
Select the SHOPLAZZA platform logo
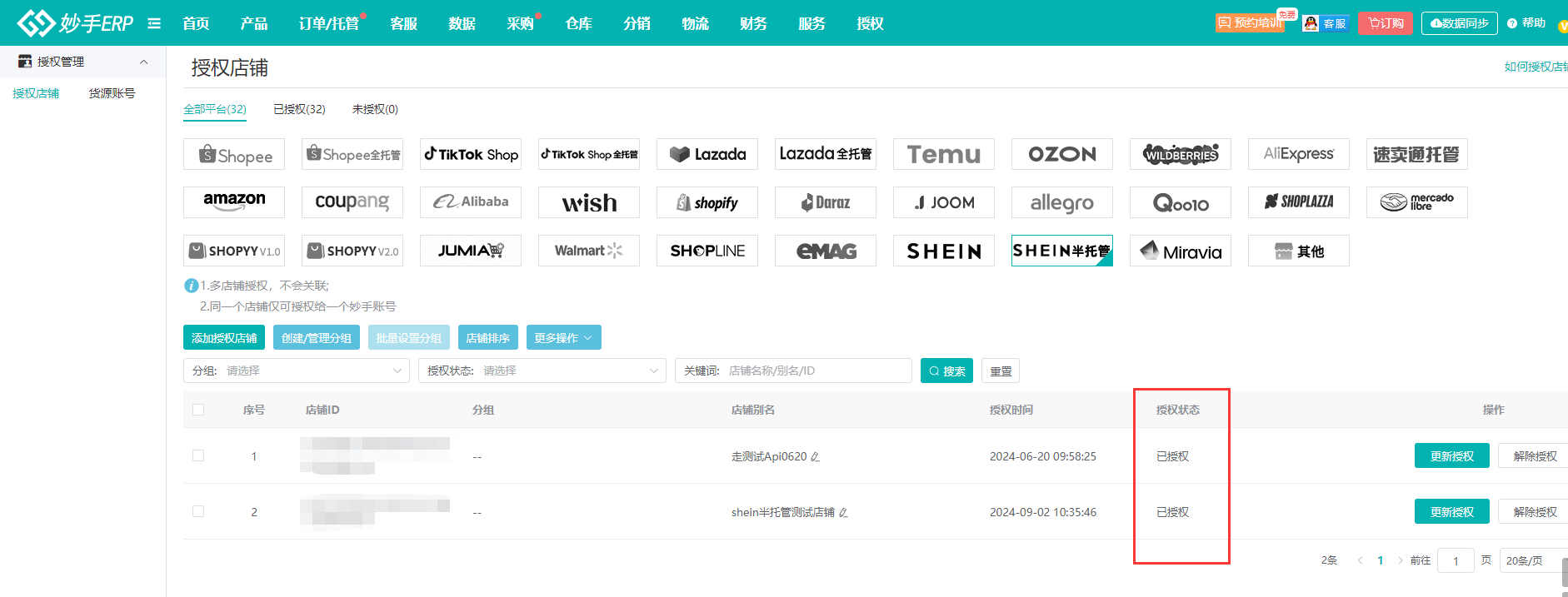tap(1299, 202)
